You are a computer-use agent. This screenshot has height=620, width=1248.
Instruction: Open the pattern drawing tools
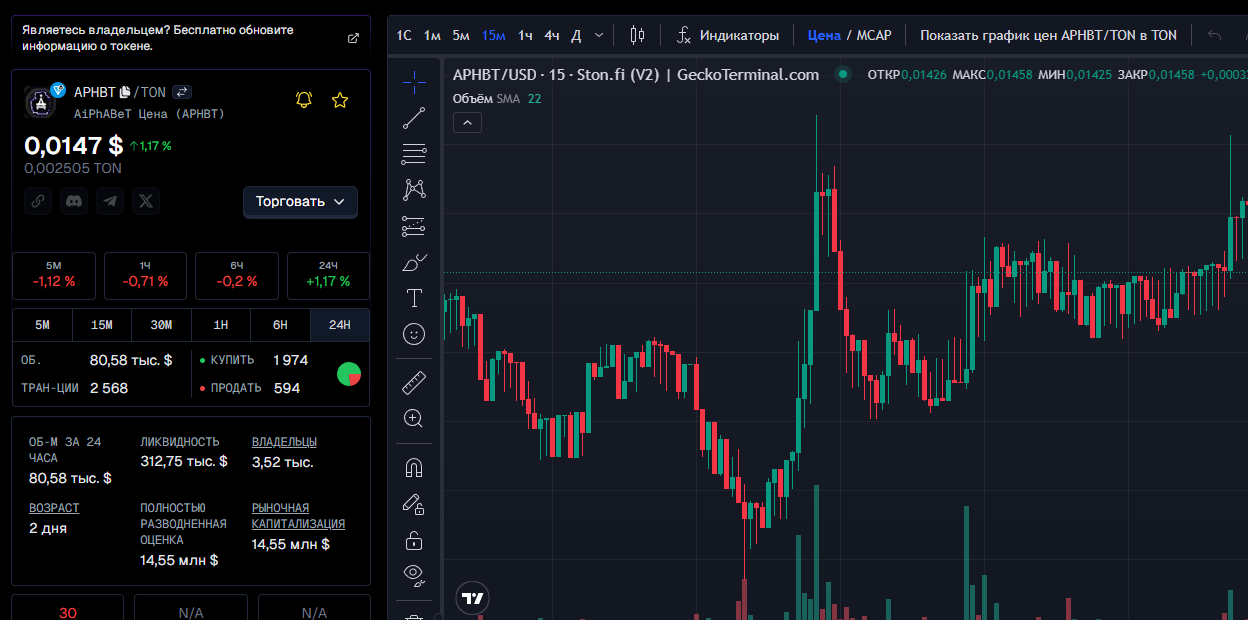(414, 189)
